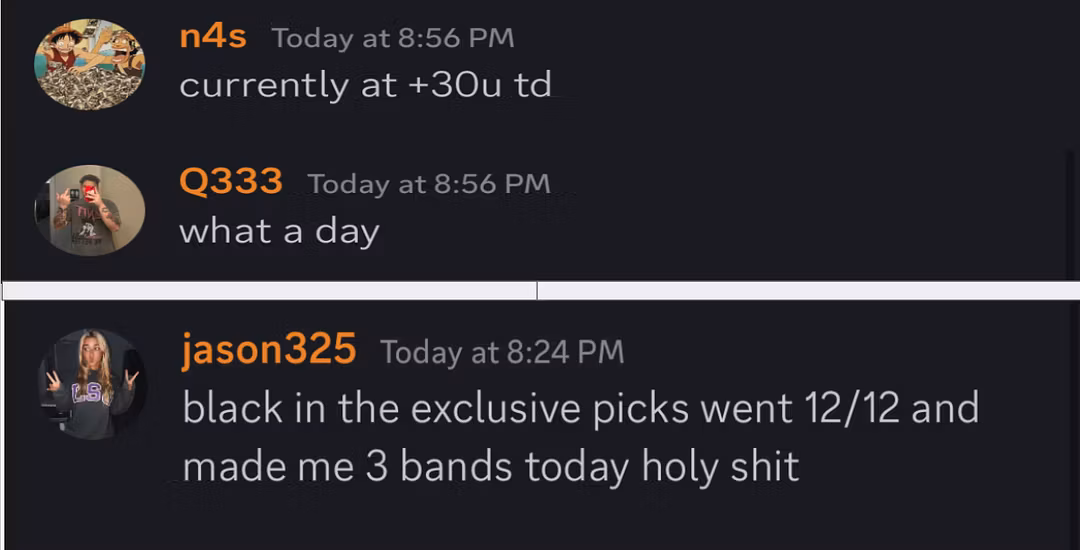Viewport: 1080px width, 550px height.
Task: Click the "what a day" message
Action: coord(279,231)
